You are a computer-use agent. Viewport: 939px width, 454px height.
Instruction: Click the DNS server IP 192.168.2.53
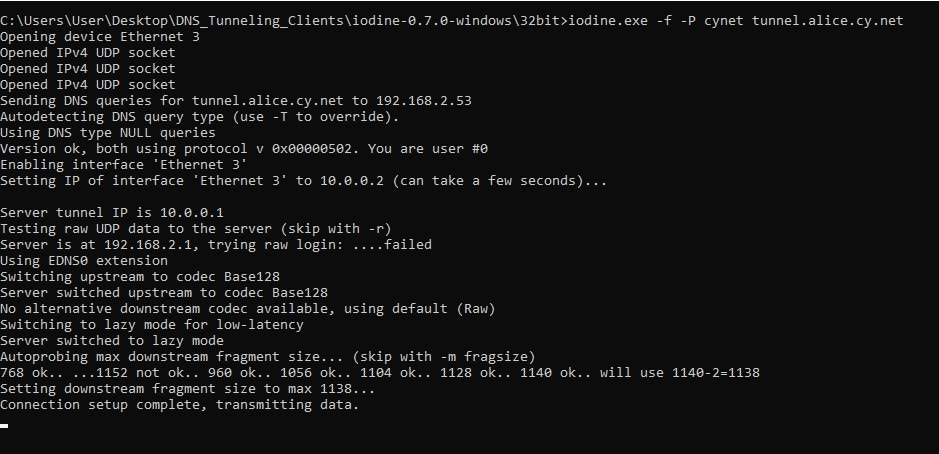(423, 101)
